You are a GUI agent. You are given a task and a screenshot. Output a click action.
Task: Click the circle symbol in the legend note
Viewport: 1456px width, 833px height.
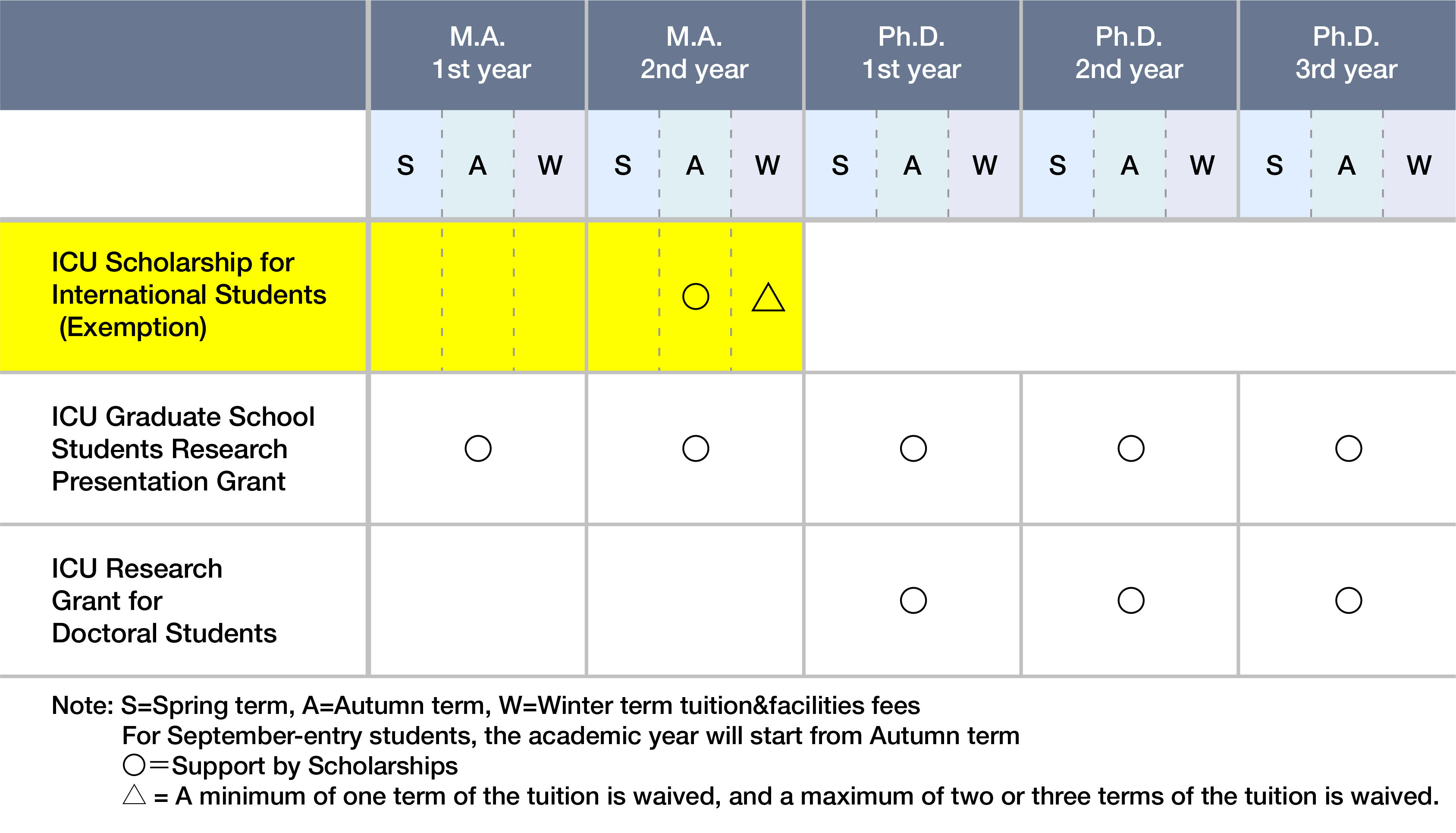(x=134, y=765)
